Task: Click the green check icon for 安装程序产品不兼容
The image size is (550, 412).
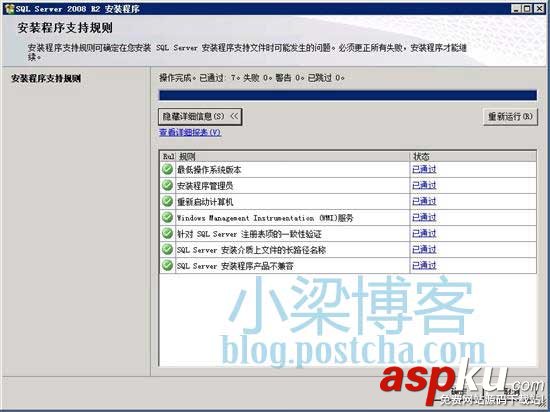Action: (x=168, y=265)
